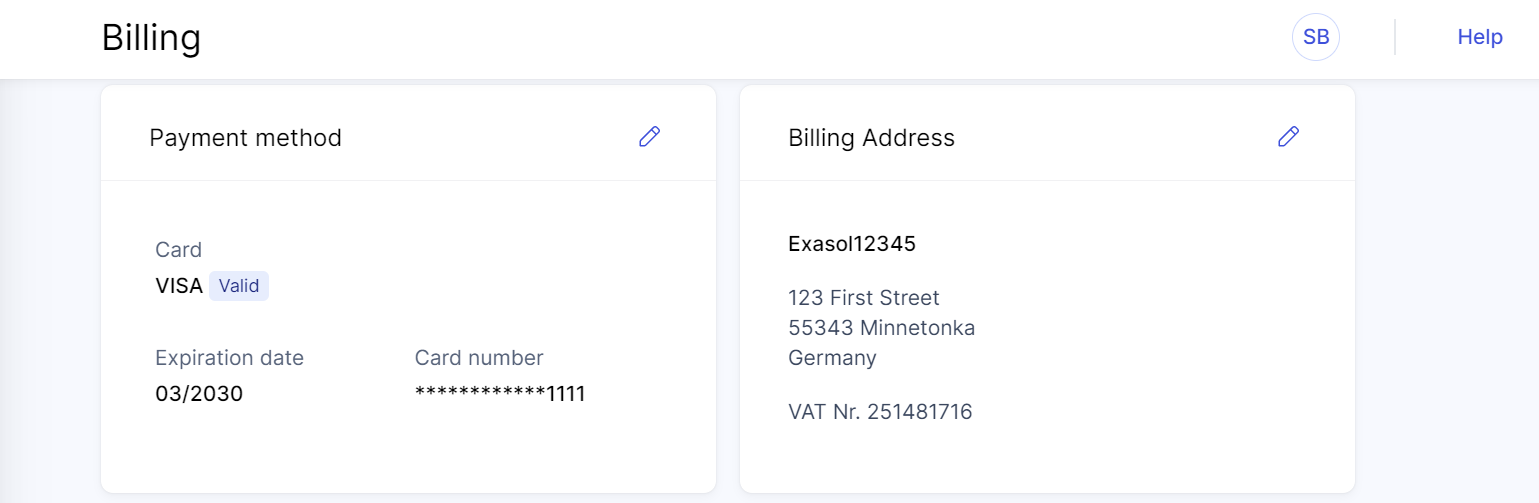Click the divider beside the Help link
This screenshot has height=503, width=1539.
1394,38
